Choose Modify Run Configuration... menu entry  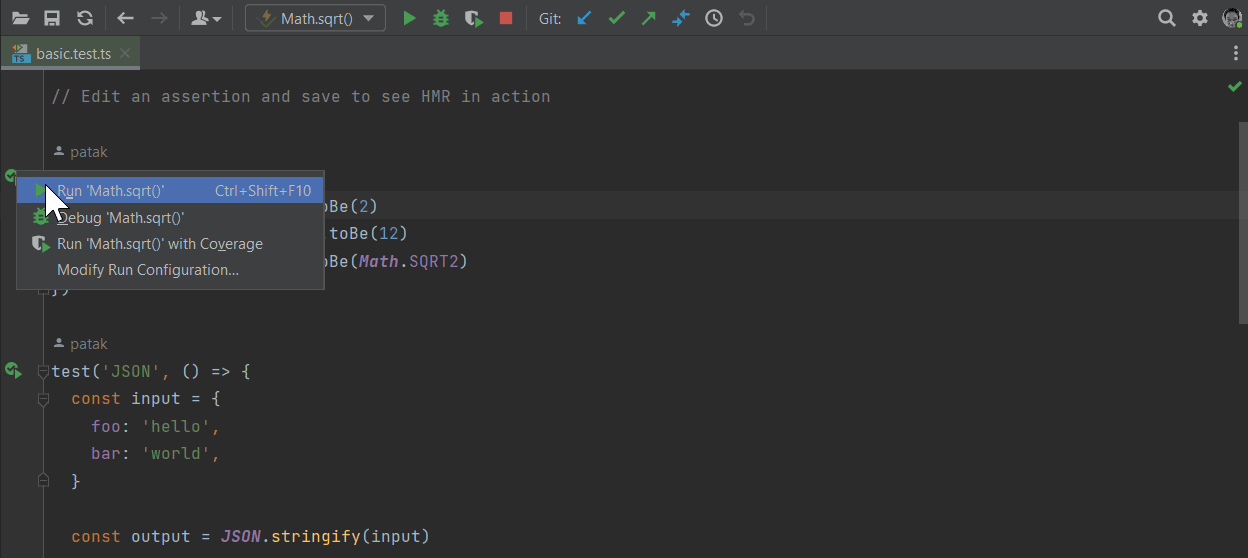tap(148, 270)
